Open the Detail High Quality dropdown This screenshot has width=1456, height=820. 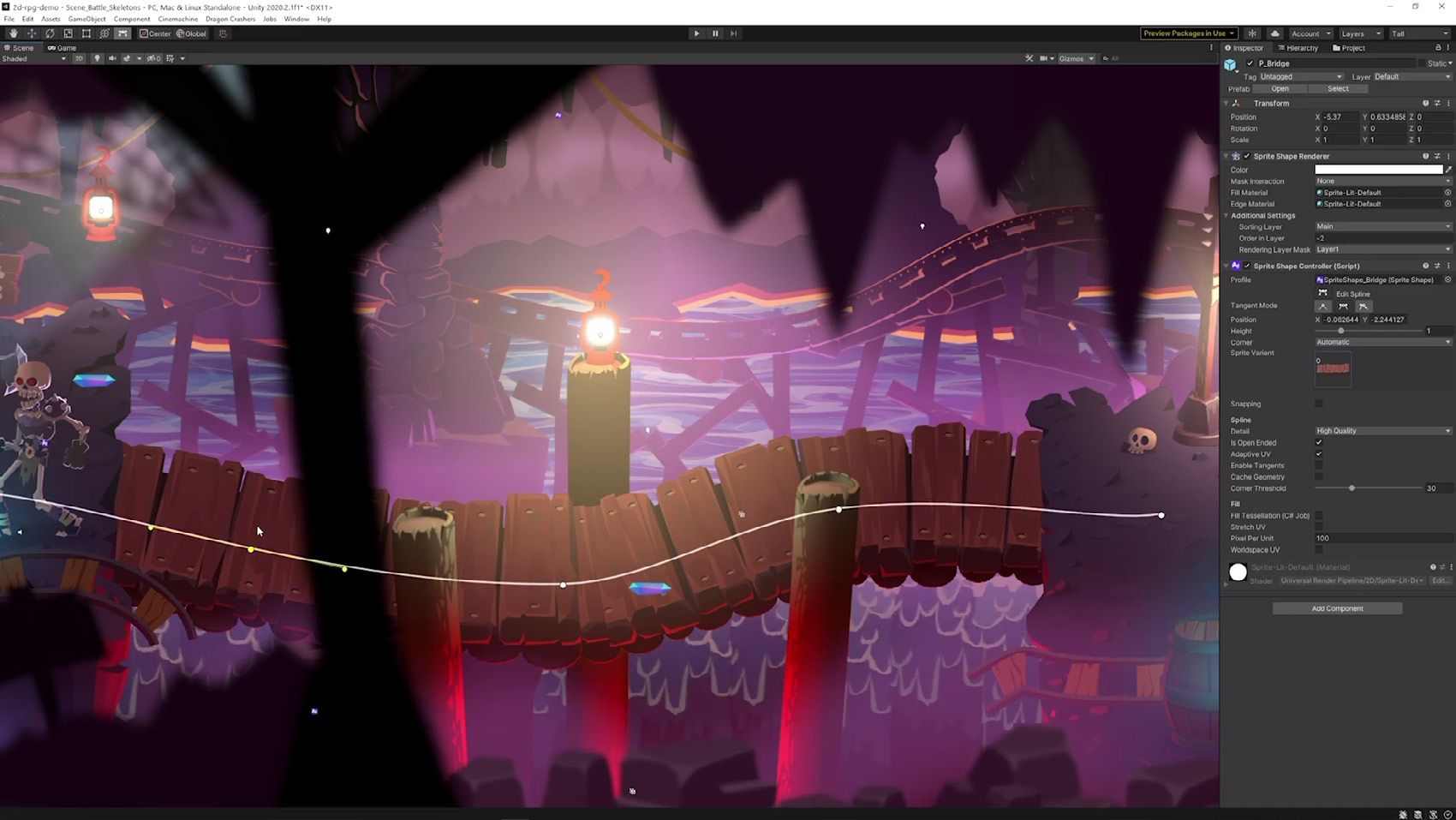pos(1383,431)
